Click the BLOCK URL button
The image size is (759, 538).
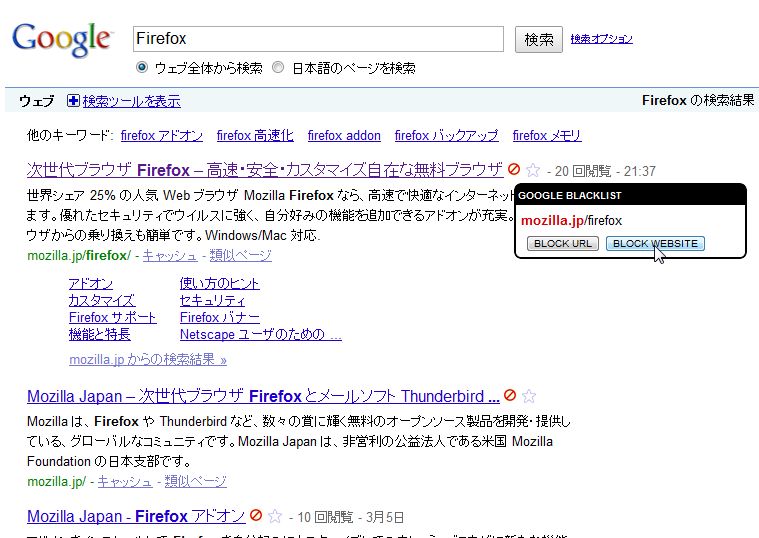click(x=562, y=244)
